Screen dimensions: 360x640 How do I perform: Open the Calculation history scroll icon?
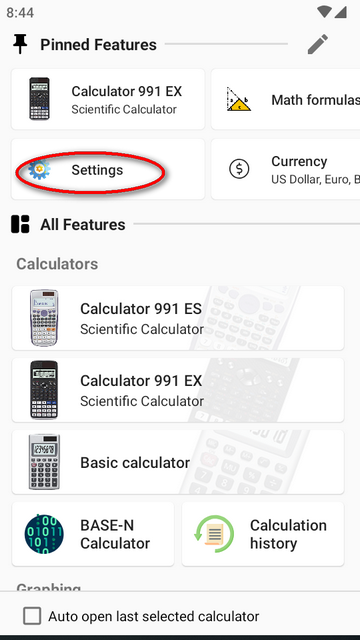pyautogui.click(x=214, y=534)
